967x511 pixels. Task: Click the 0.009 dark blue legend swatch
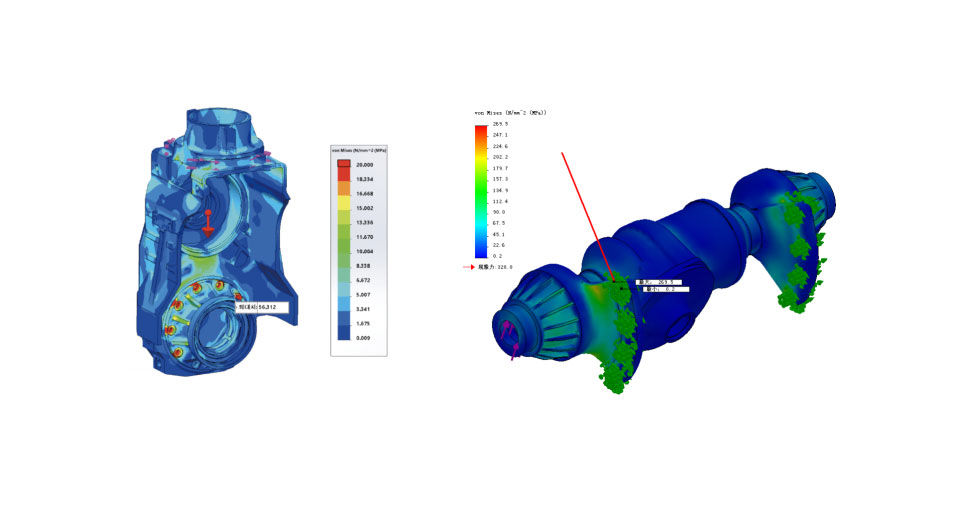[x=342, y=337]
